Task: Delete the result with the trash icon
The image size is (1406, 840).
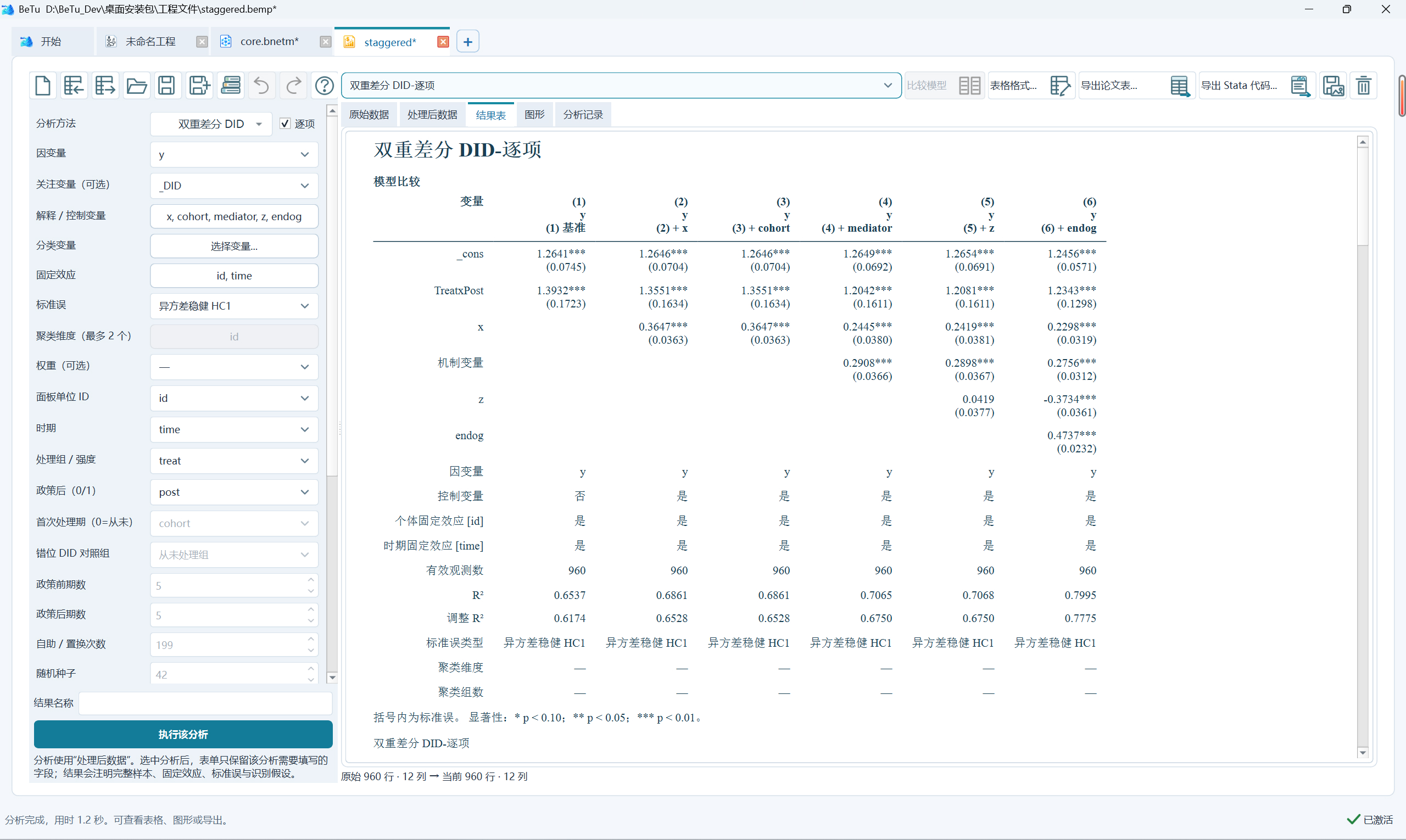Action: tap(1364, 86)
